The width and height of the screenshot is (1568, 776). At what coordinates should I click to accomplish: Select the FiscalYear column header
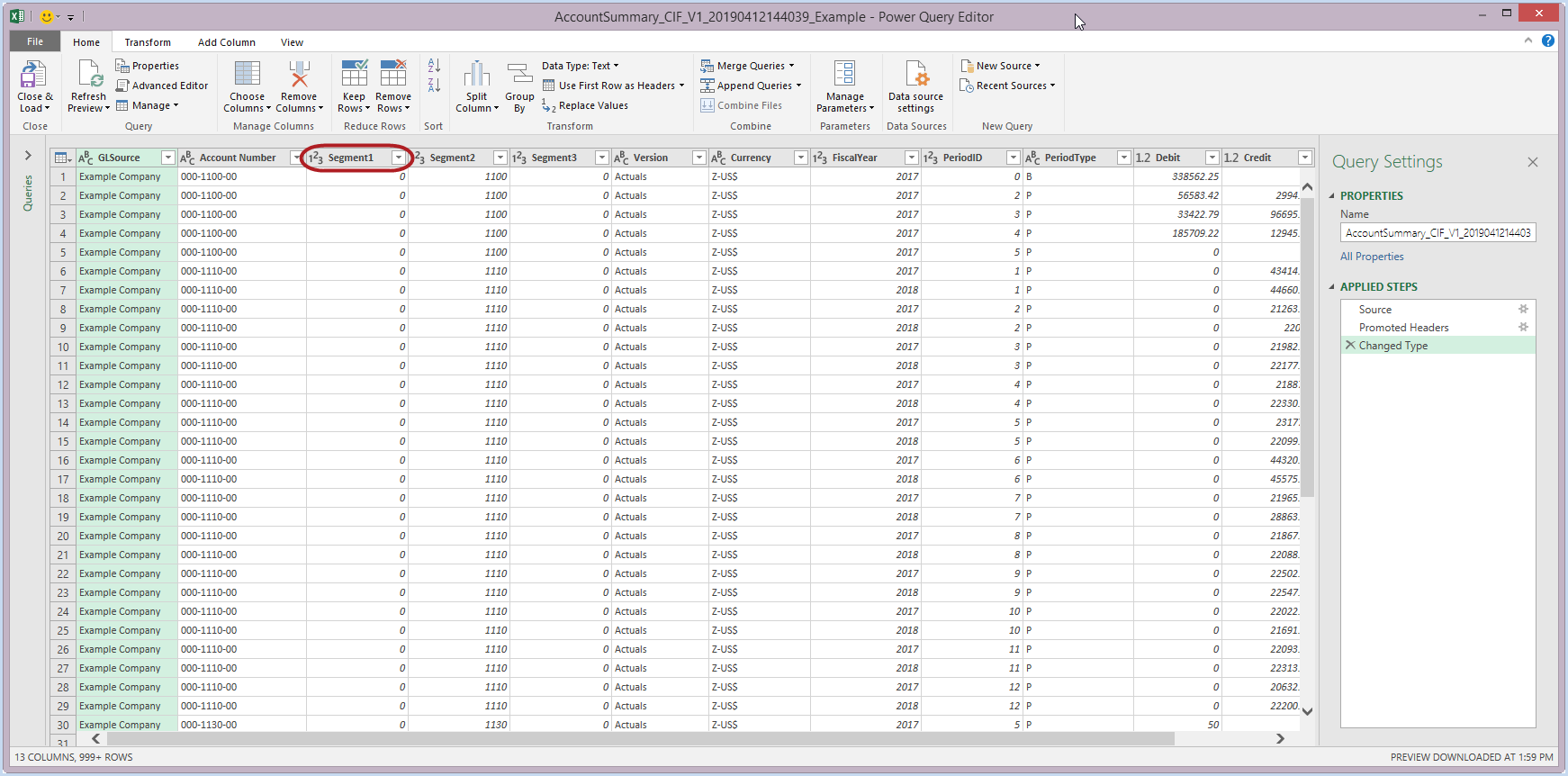click(x=865, y=158)
